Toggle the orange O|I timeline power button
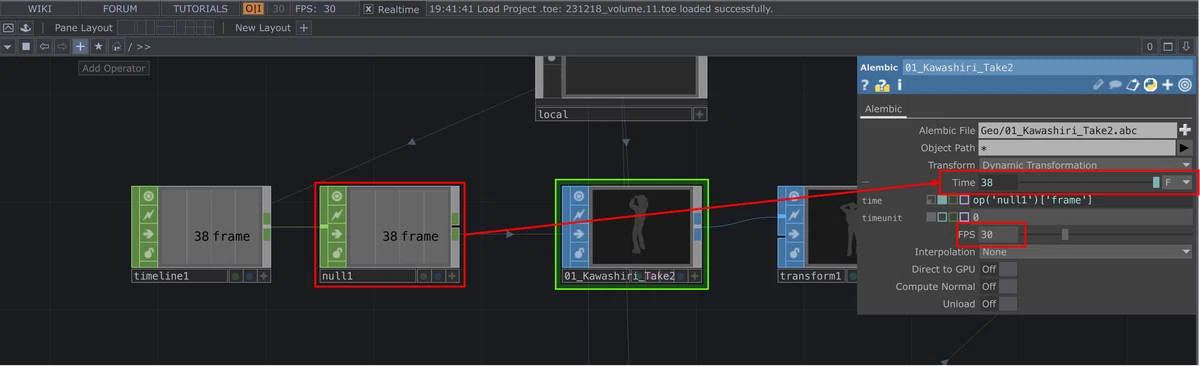 click(x=255, y=9)
